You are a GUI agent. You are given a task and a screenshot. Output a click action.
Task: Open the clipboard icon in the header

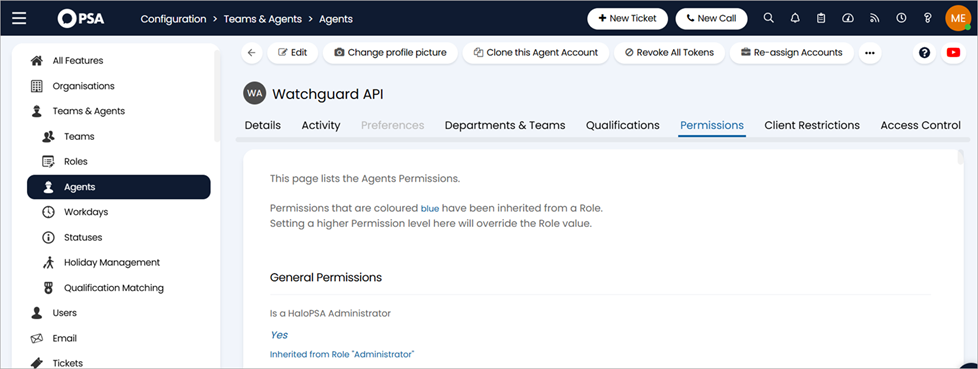821,18
